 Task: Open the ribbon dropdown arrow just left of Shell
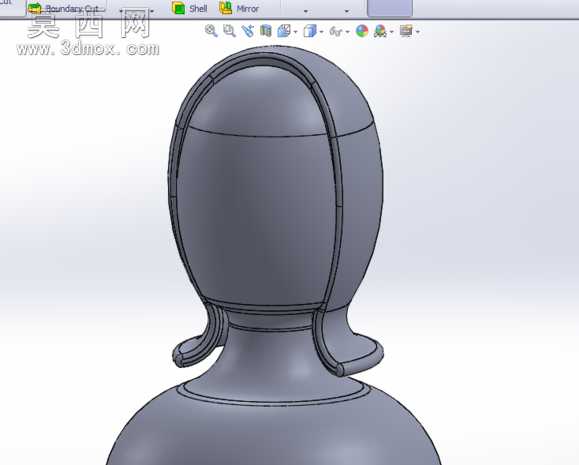tap(153, 11)
